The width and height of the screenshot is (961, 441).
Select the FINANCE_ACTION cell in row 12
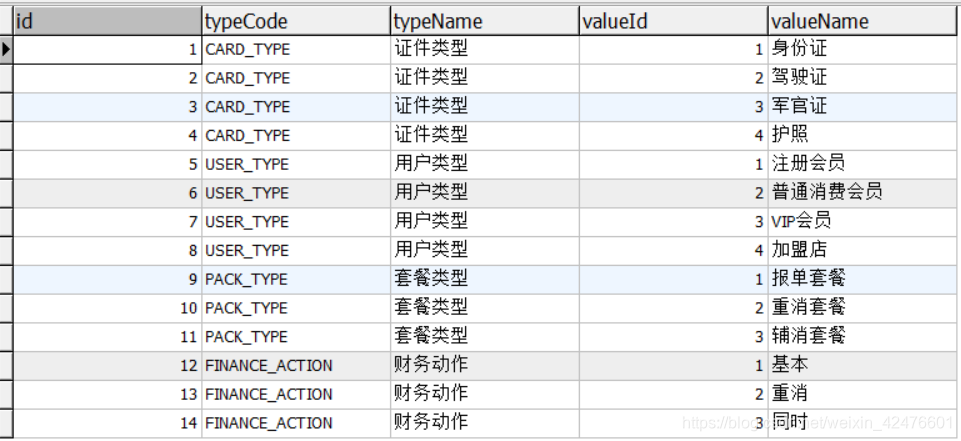[x=296, y=366]
